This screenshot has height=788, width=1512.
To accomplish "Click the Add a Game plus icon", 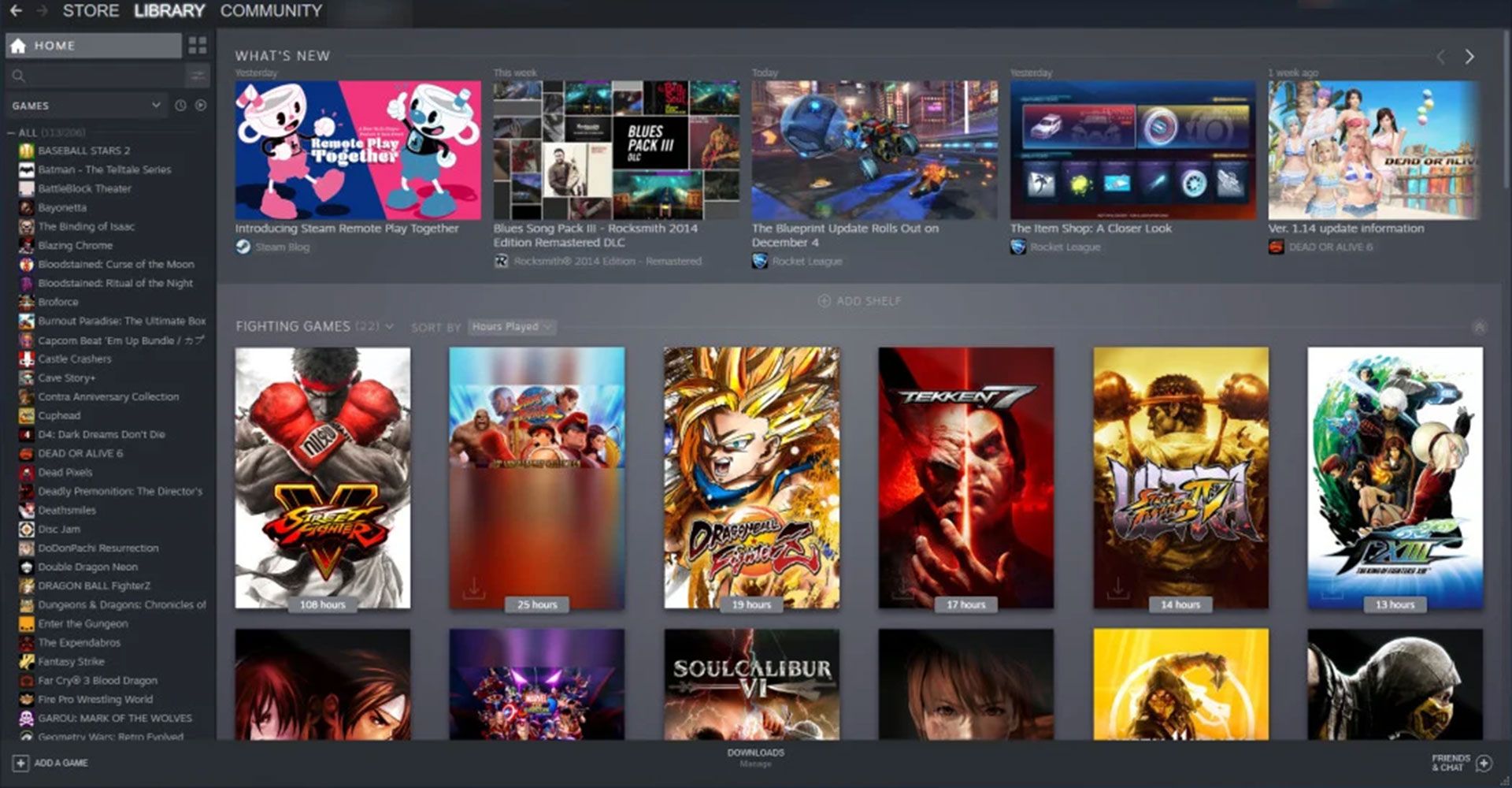I will (20, 763).
